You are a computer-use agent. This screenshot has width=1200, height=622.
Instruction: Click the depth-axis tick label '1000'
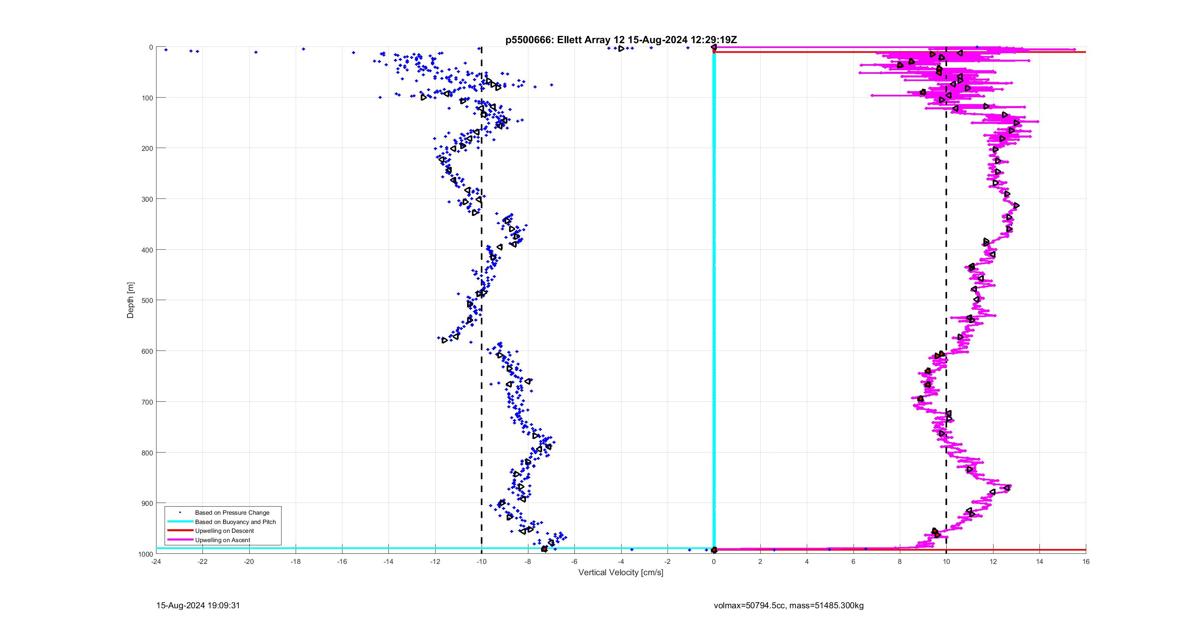click(144, 553)
